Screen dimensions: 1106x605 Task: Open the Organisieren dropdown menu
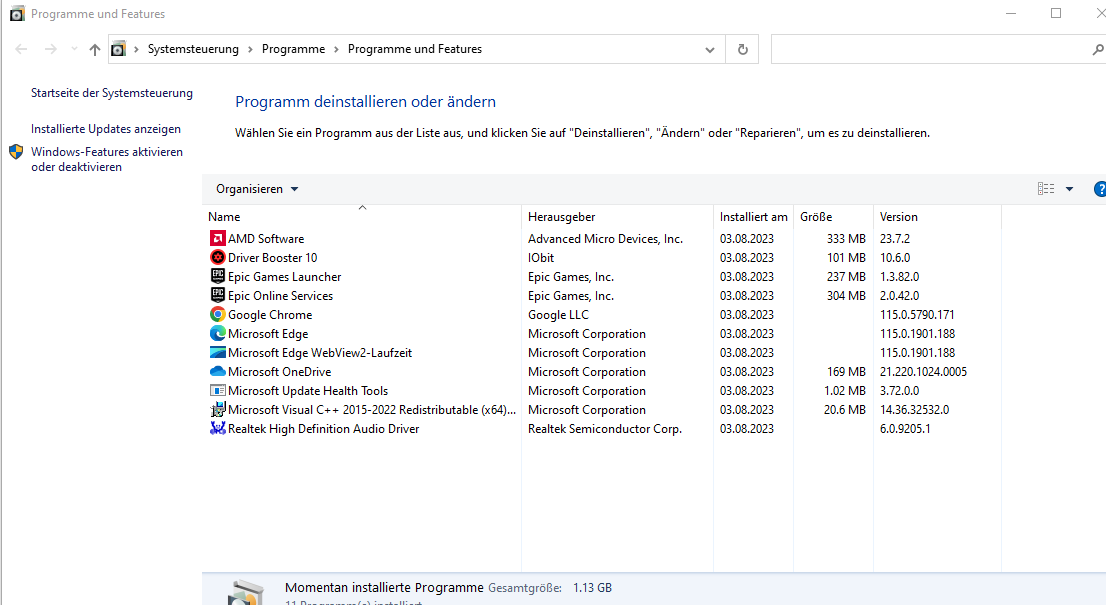257,189
